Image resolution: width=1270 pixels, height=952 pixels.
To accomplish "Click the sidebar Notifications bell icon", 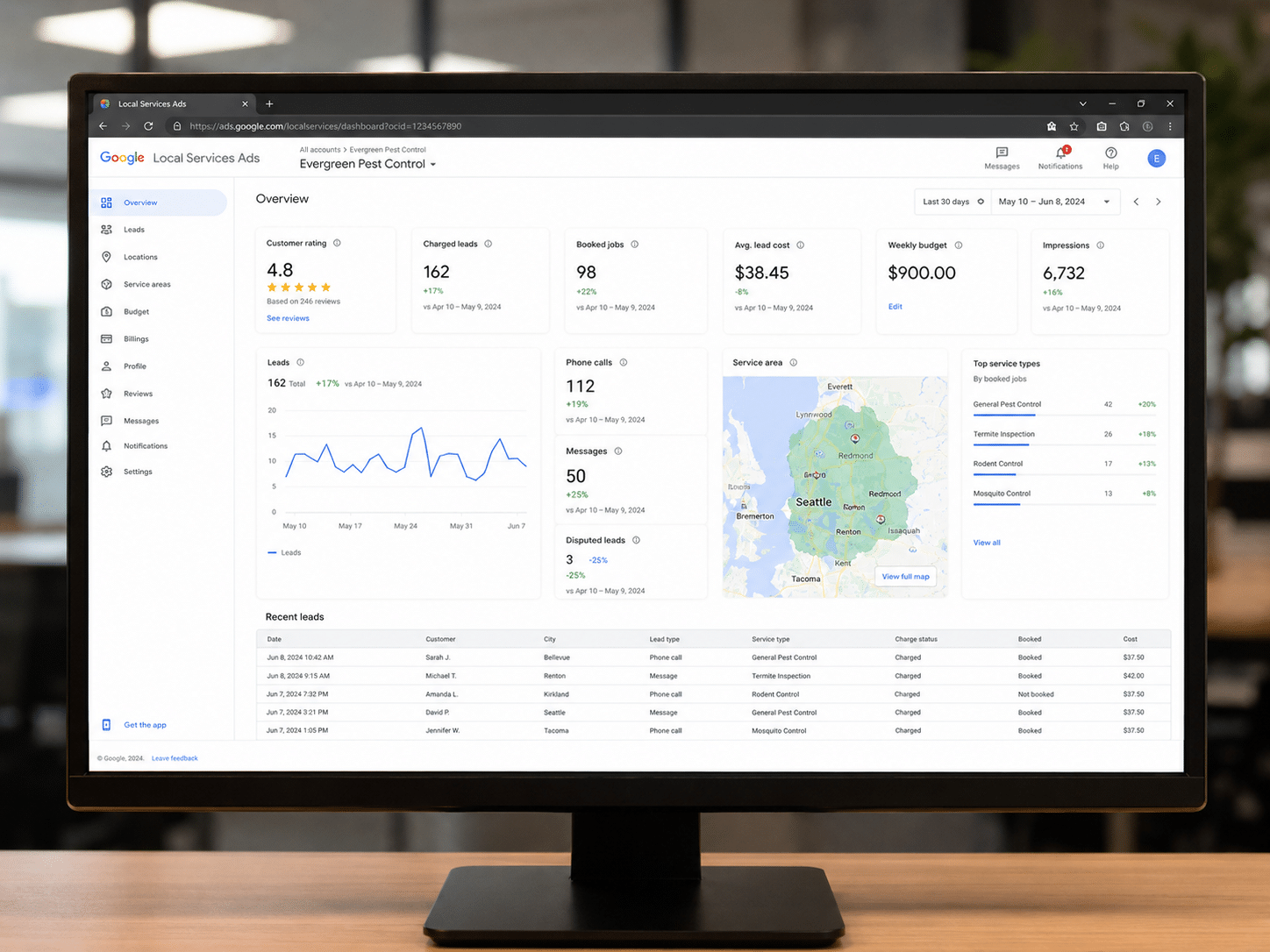I will pyautogui.click(x=106, y=446).
